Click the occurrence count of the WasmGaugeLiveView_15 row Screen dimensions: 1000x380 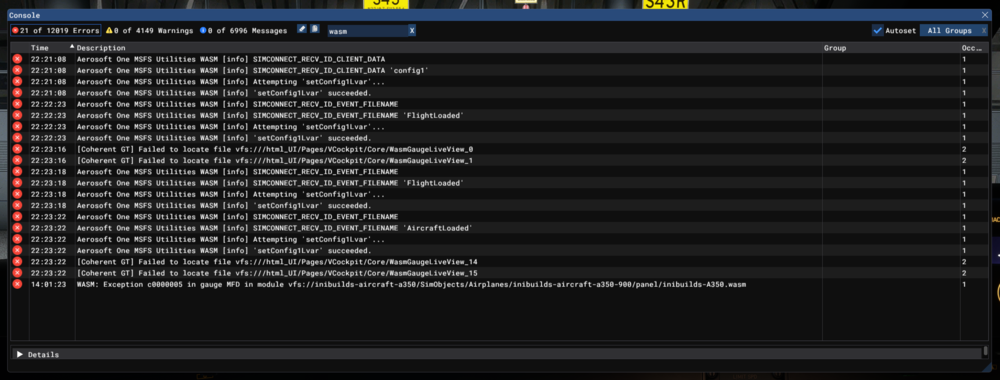click(964, 273)
